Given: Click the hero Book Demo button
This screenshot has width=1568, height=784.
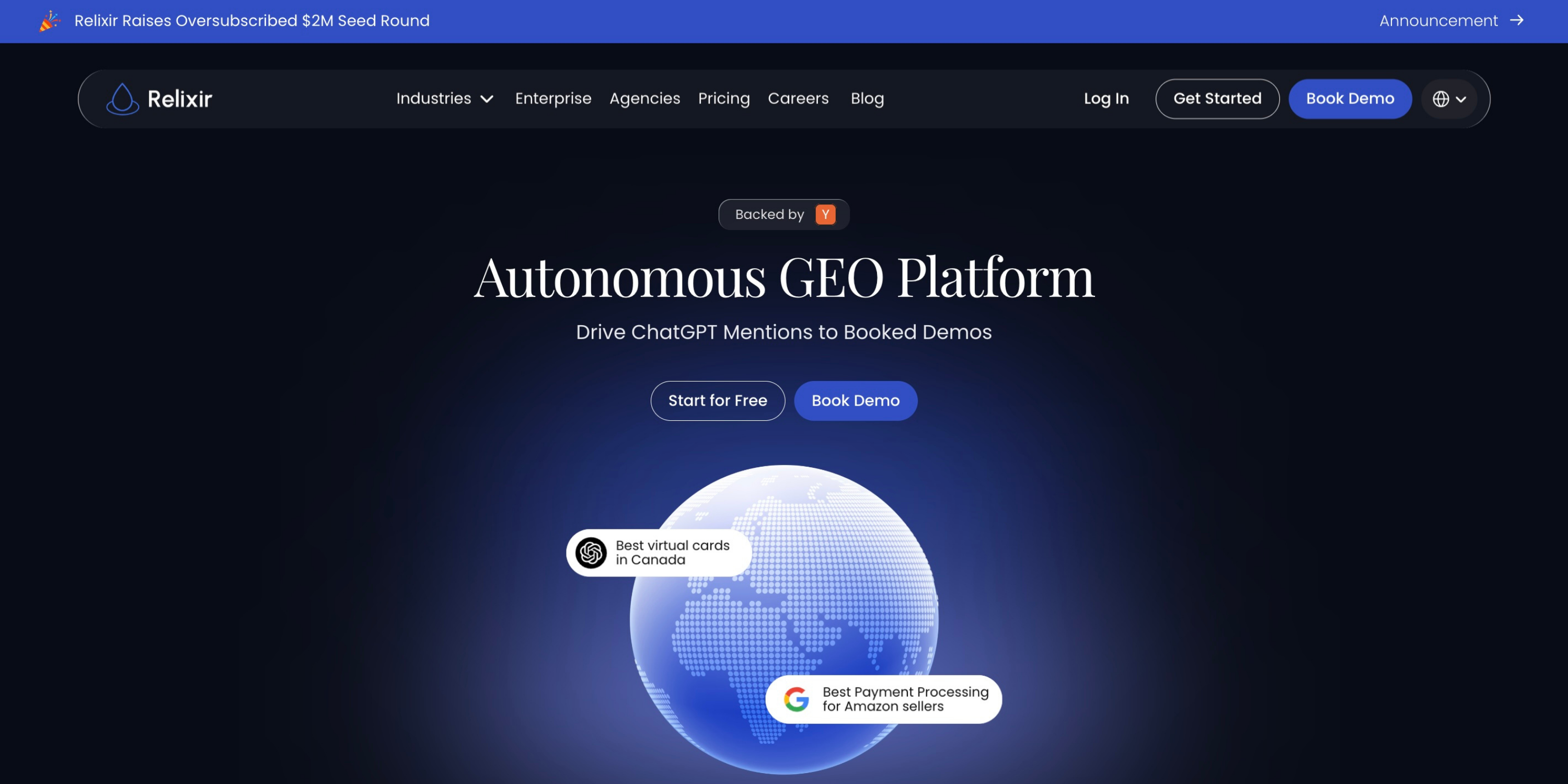Looking at the screenshot, I should tap(855, 400).
